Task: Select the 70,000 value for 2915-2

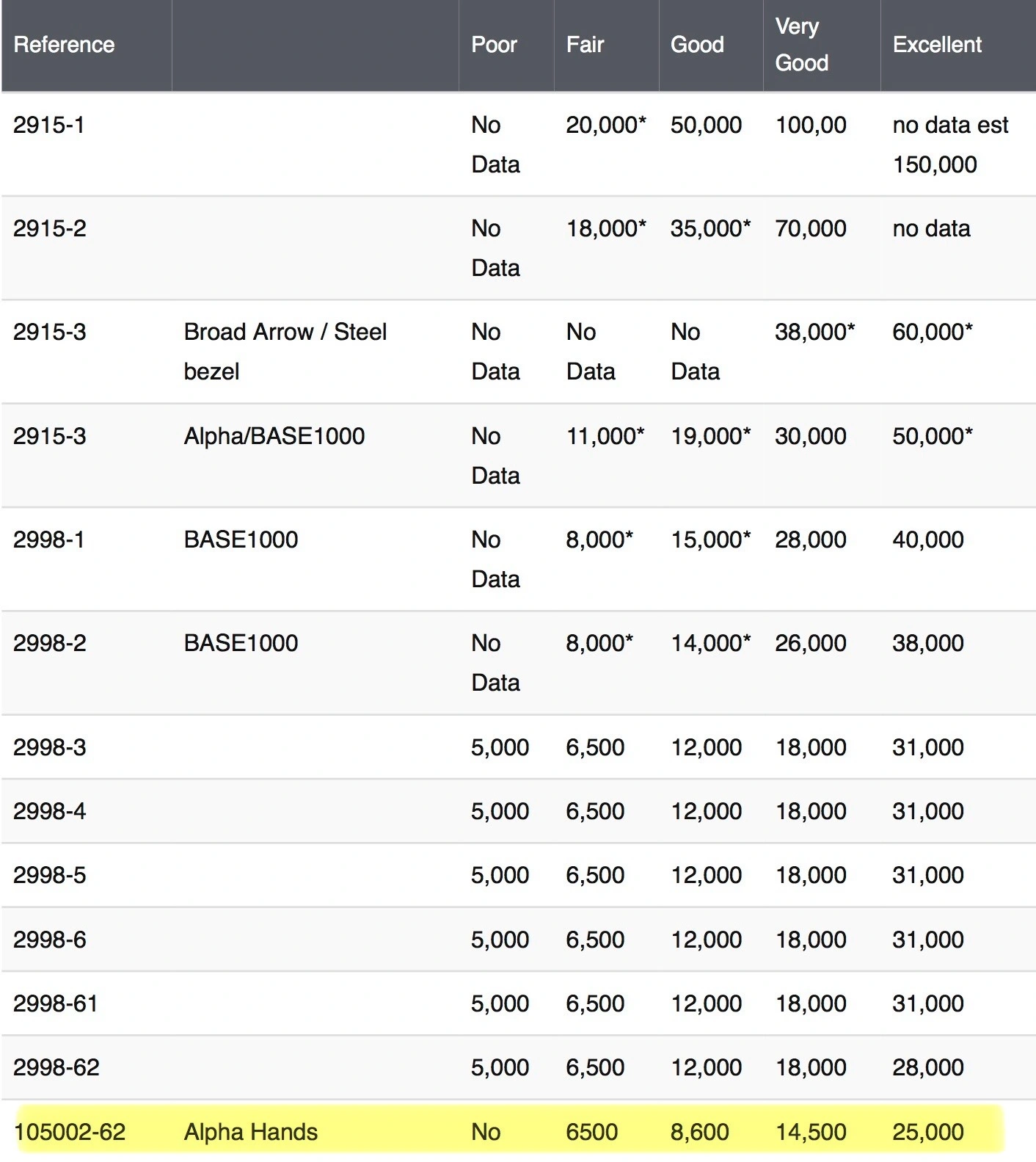Action: 810,229
